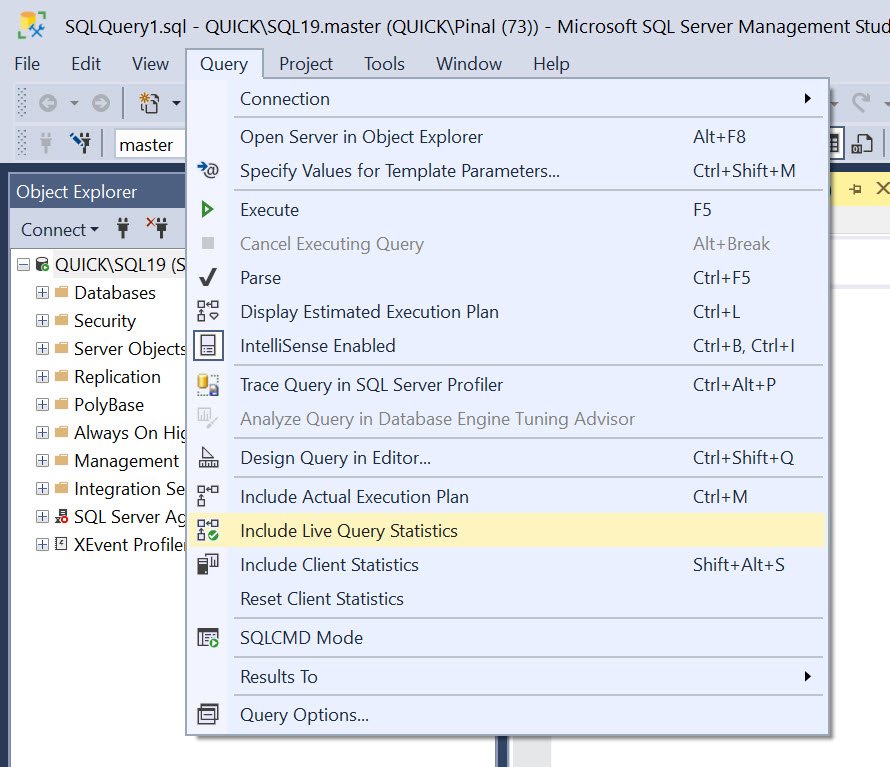Click the Query Options icon
The image size is (890, 767).
(208, 714)
